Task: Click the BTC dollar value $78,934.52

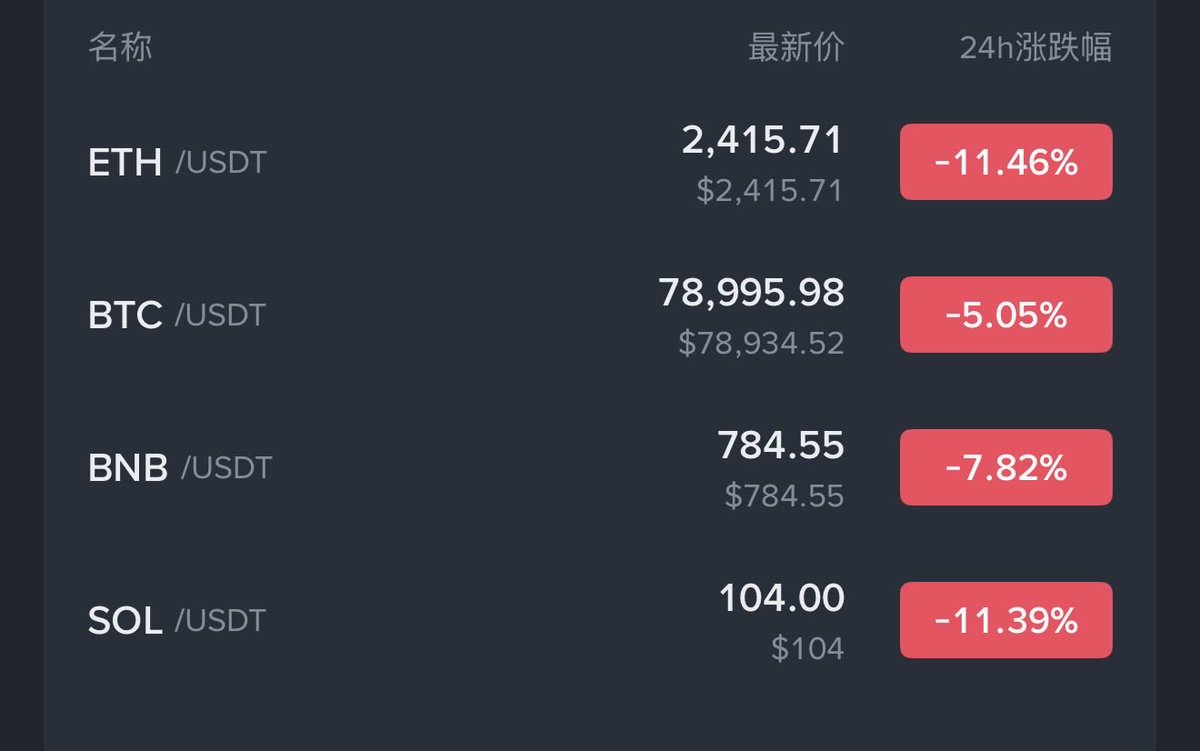Action: (761, 343)
